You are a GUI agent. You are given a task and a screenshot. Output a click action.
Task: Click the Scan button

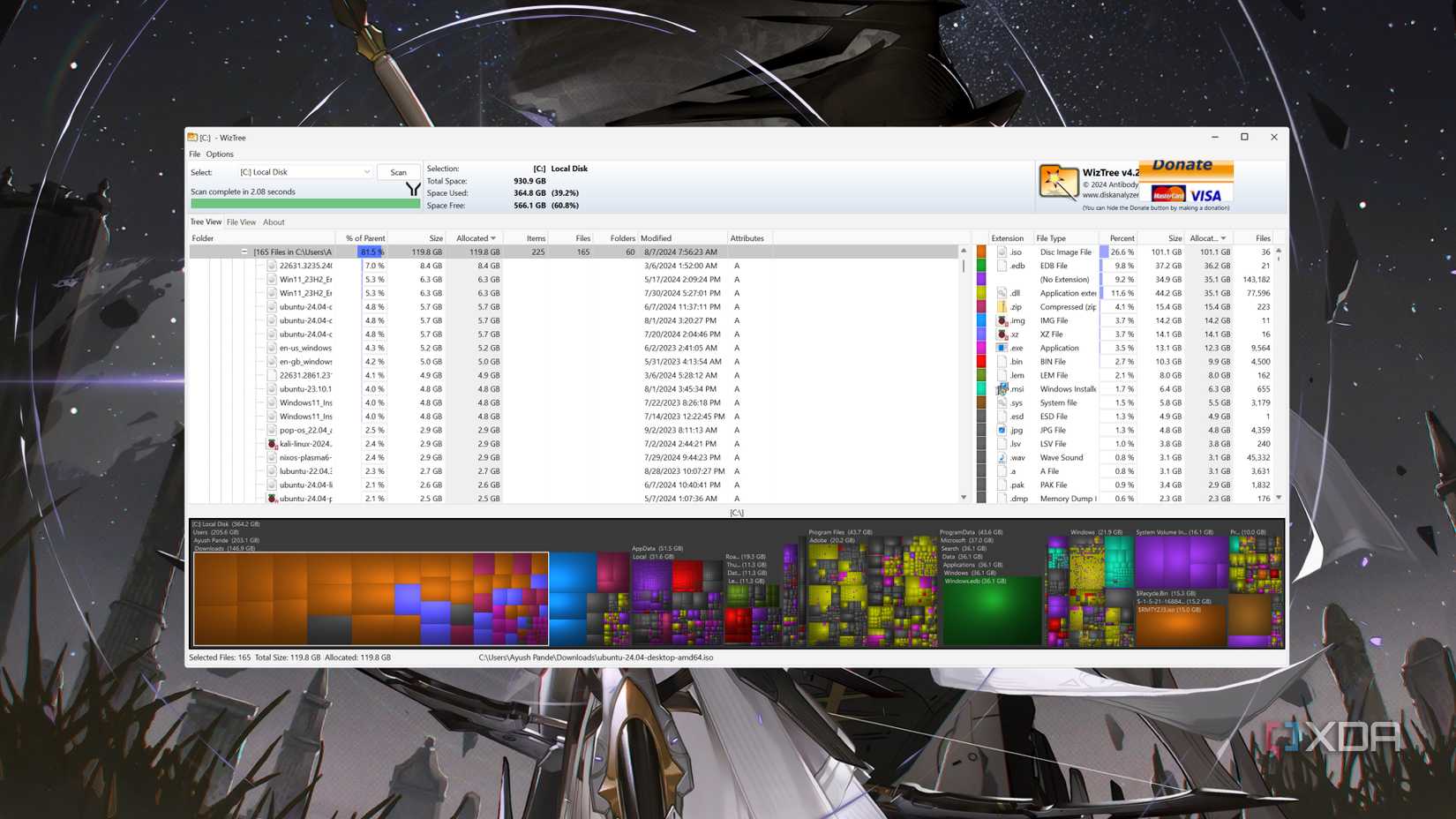399,172
